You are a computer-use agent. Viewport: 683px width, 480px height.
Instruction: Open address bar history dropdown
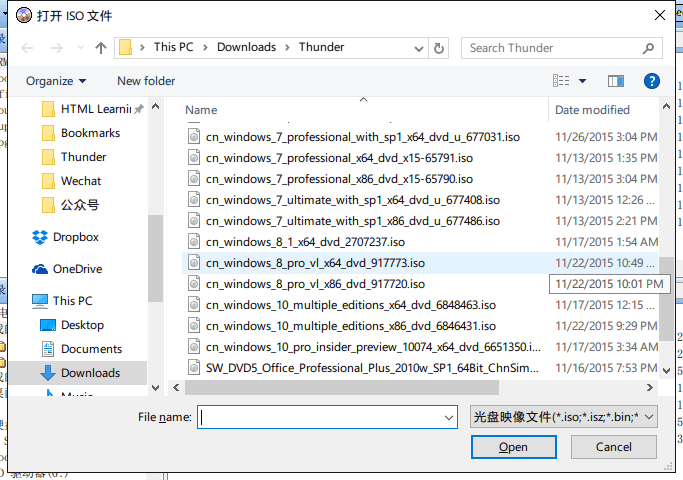pos(419,48)
